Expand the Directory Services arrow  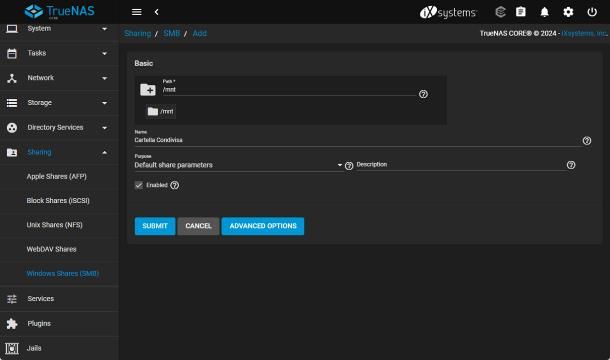[x=104, y=128]
